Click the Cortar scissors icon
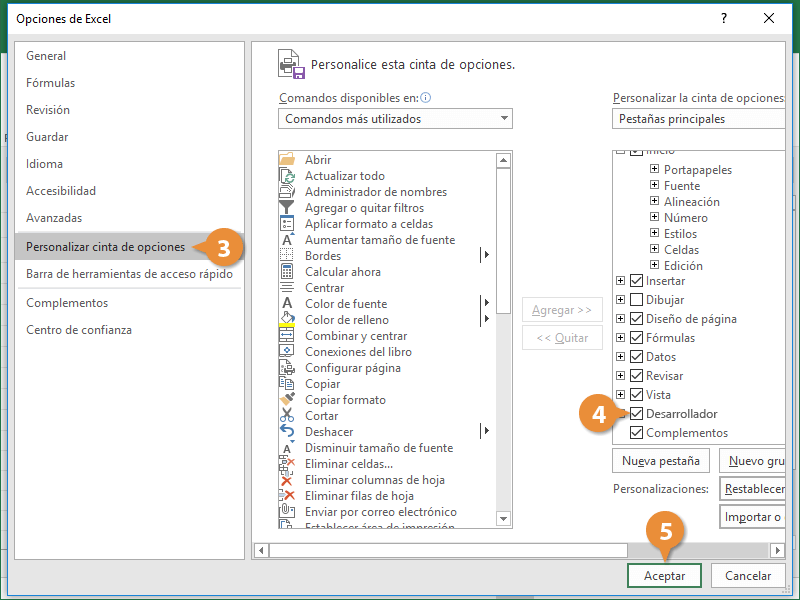 (287, 415)
